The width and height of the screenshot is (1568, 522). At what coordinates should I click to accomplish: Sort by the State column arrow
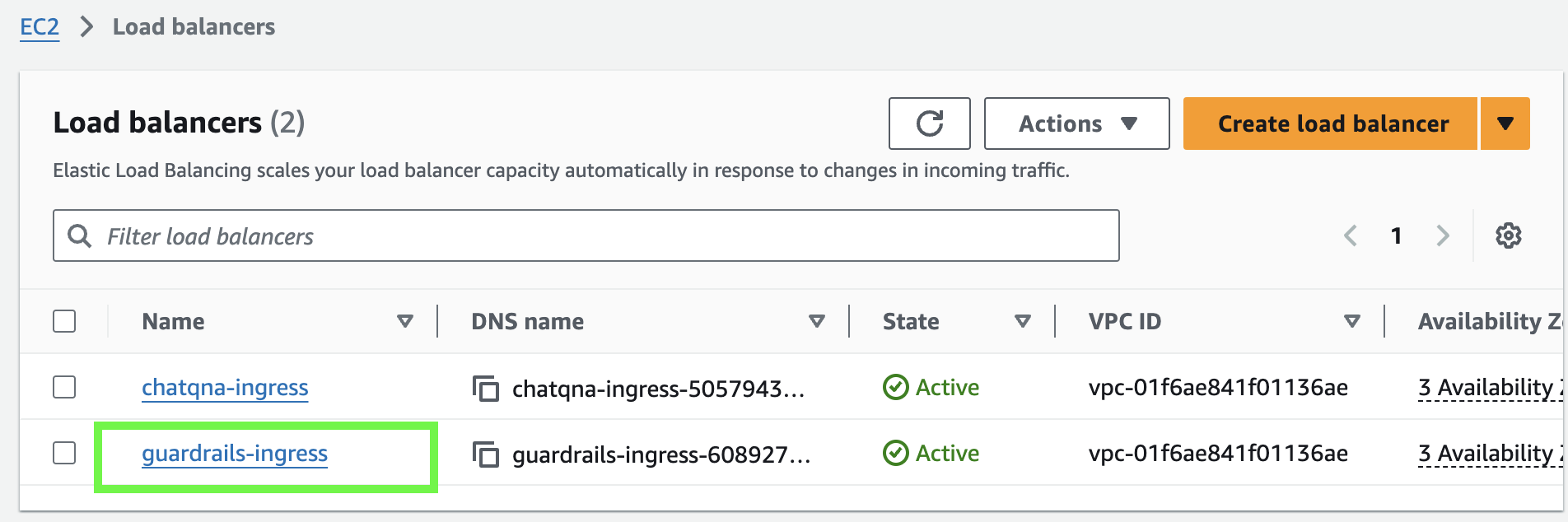click(x=1023, y=321)
